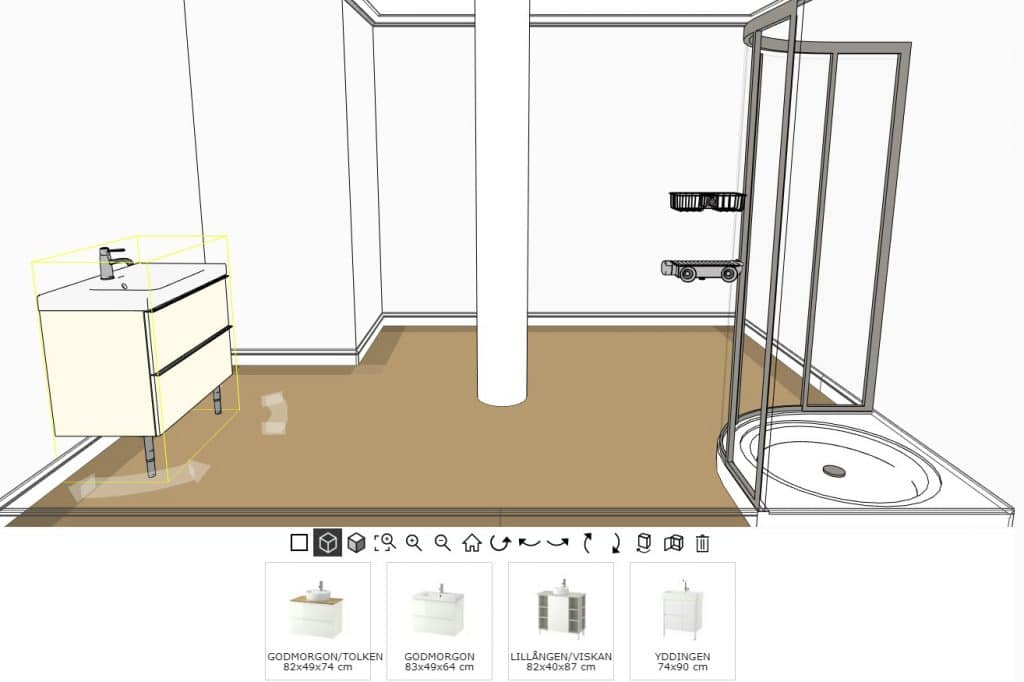Enable the solid shaded cube view
This screenshot has height=682, width=1024.
pyautogui.click(x=356, y=543)
